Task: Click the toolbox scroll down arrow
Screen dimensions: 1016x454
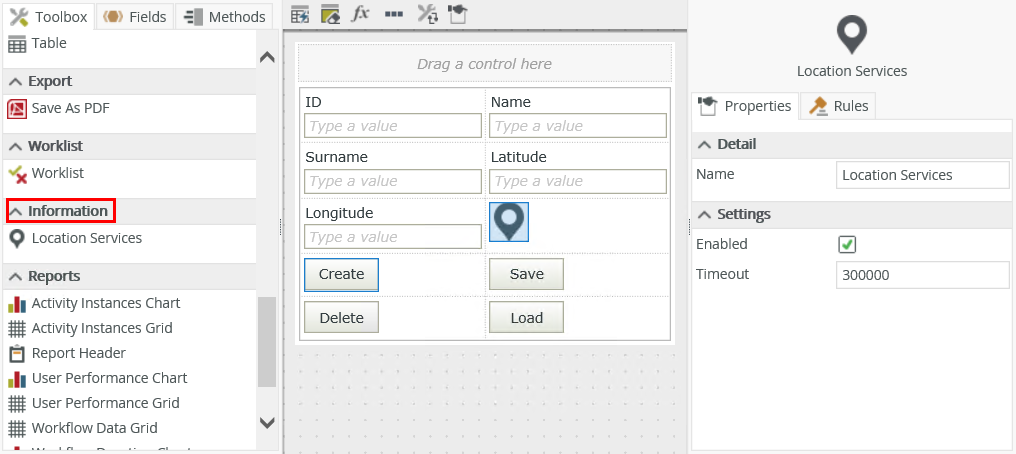Action: tap(267, 423)
